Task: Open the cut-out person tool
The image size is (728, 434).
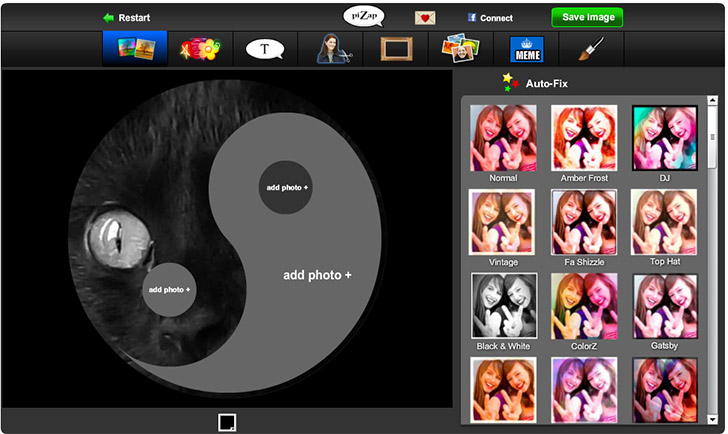Action: (x=332, y=48)
